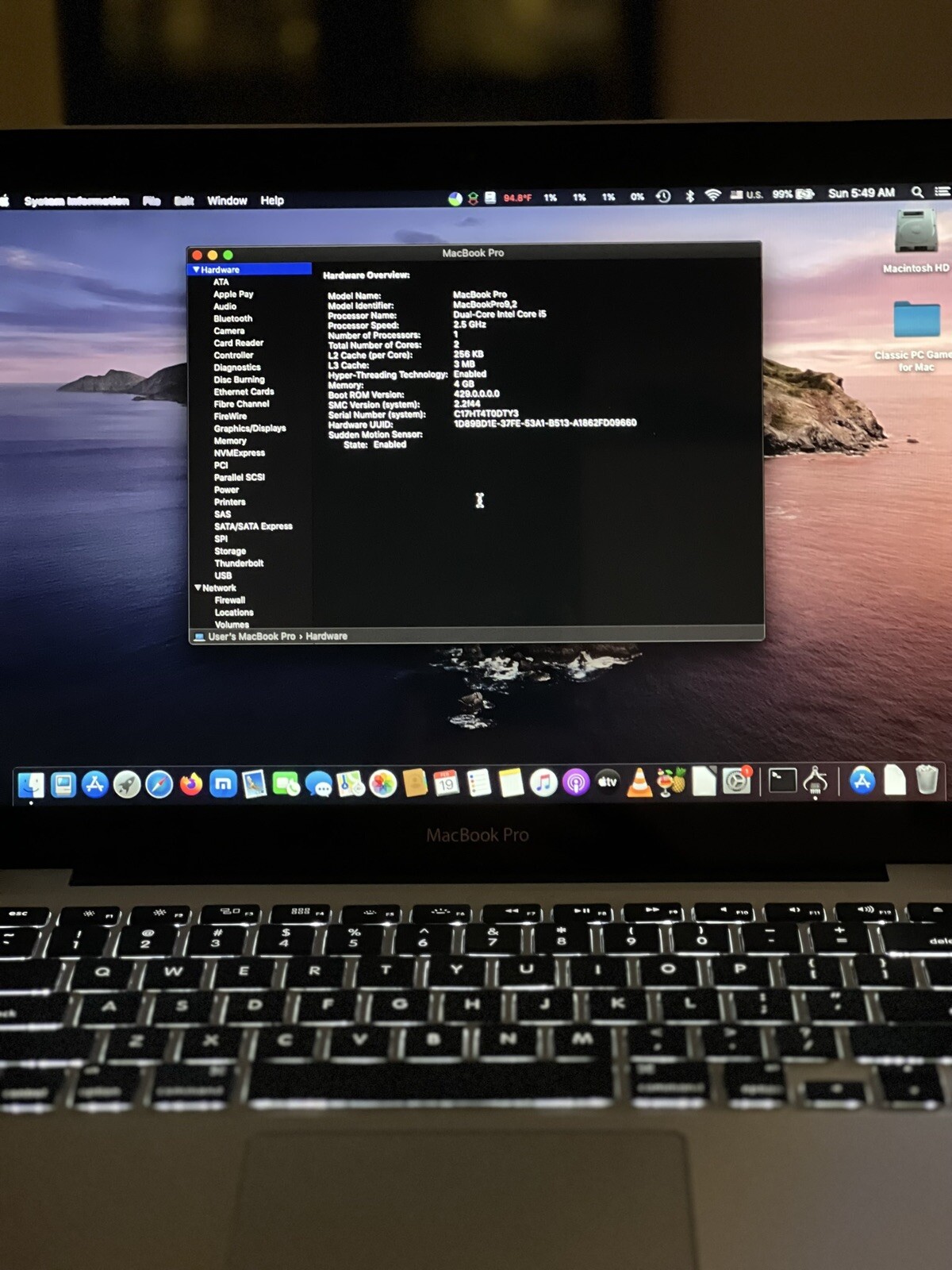Select Diagnostics in the sidebar

coord(236,368)
